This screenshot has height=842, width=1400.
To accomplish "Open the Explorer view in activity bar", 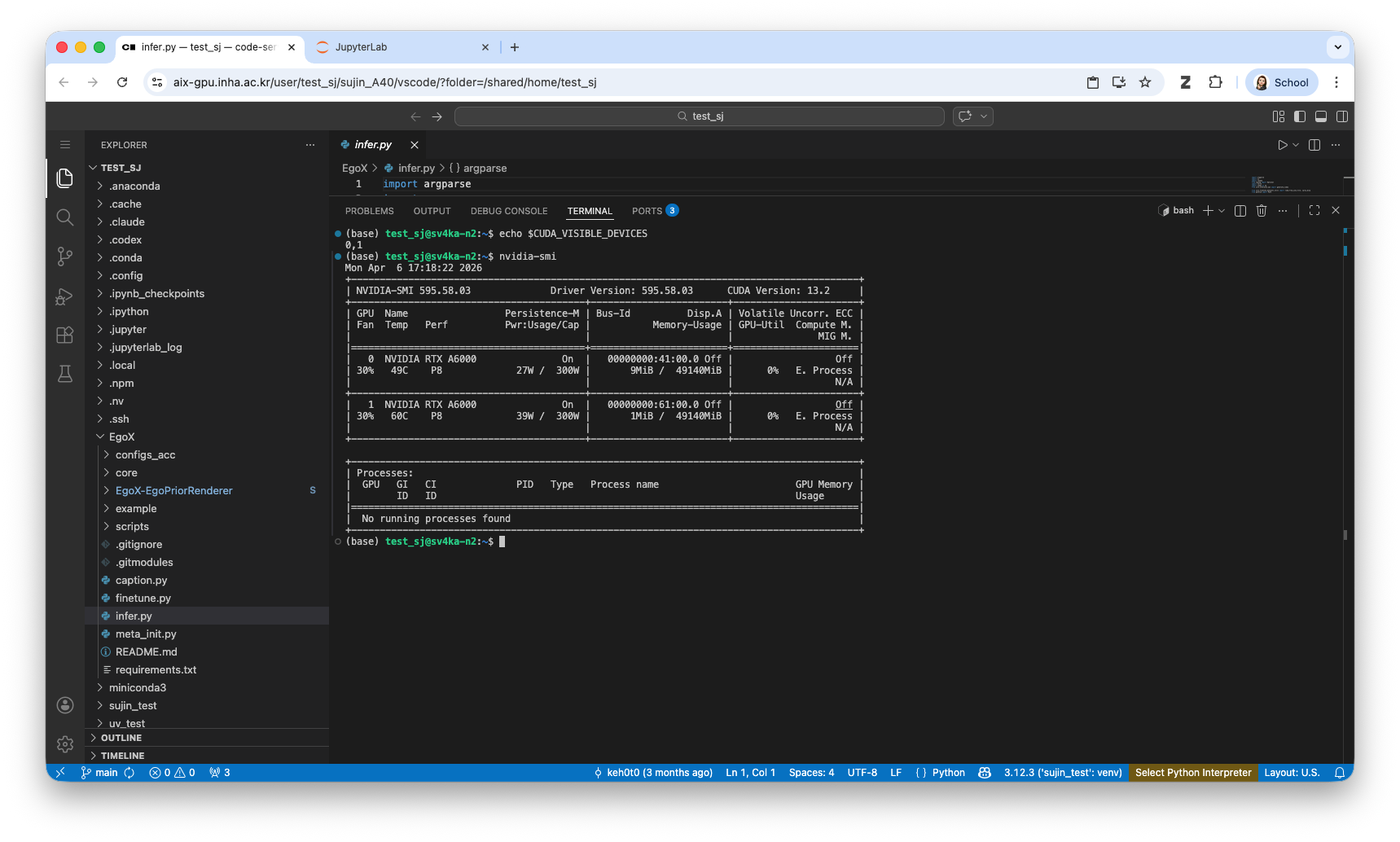I will (65, 178).
